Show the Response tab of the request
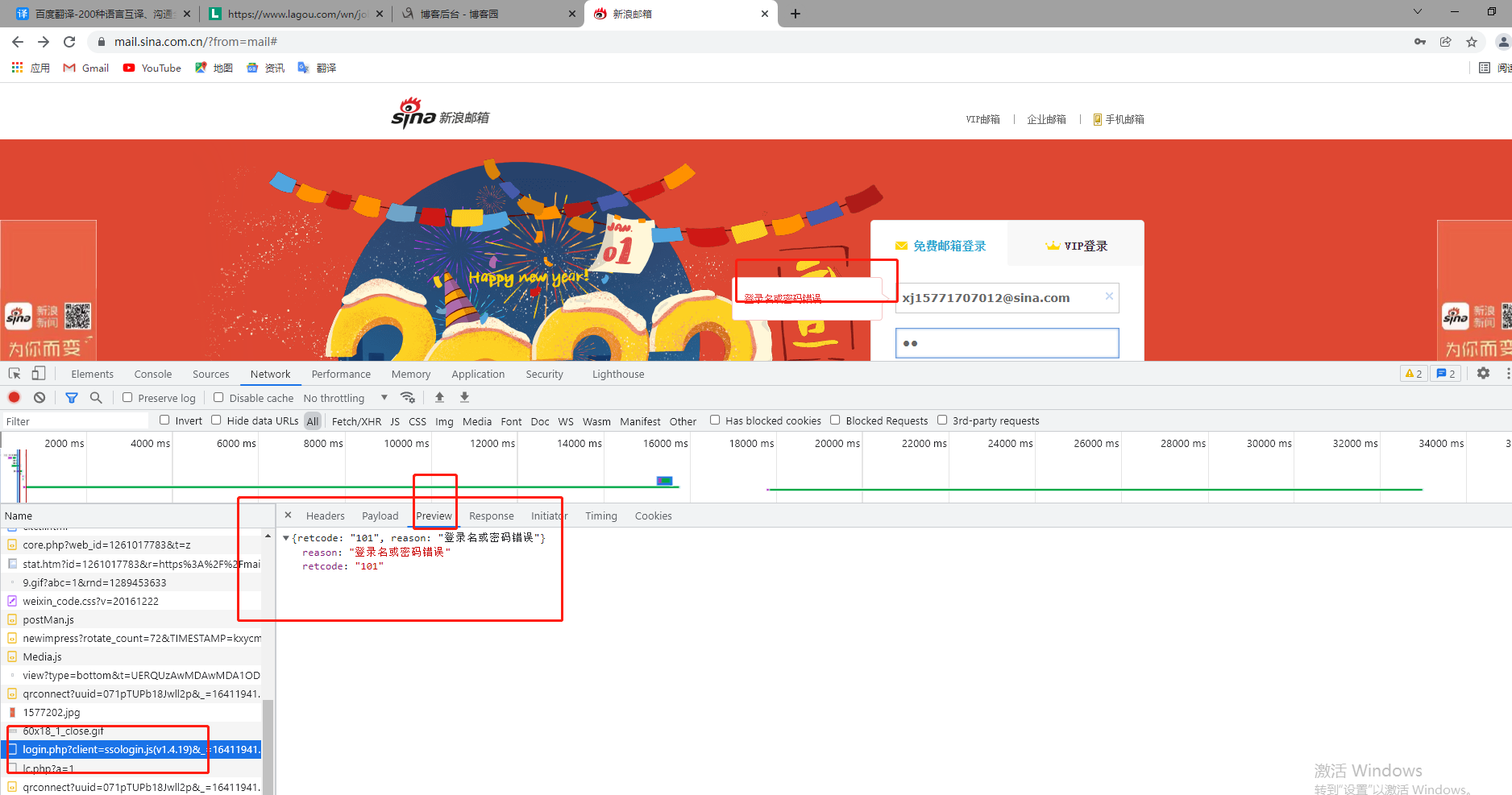The image size is (1512, 795). click(492, 516)
